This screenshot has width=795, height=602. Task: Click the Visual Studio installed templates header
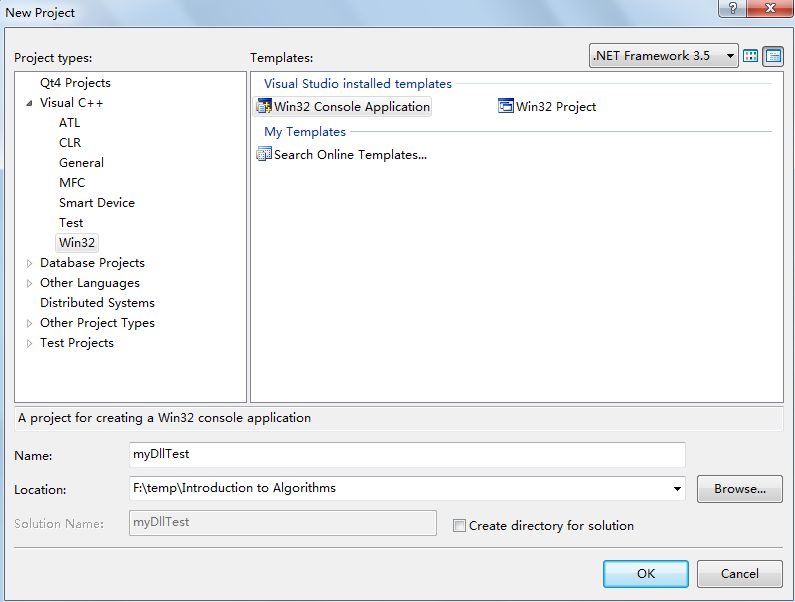pos(358,84)
